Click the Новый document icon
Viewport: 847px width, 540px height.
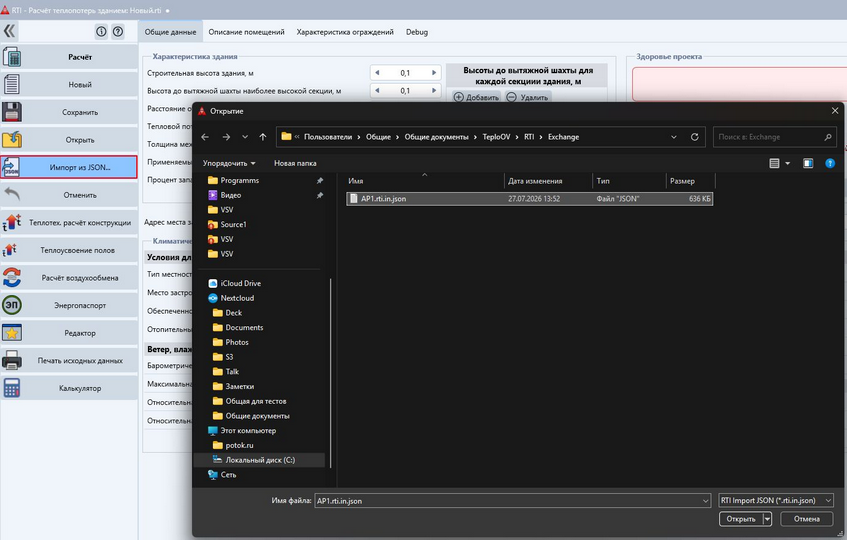pyautogui.click(x=12, y=84)
